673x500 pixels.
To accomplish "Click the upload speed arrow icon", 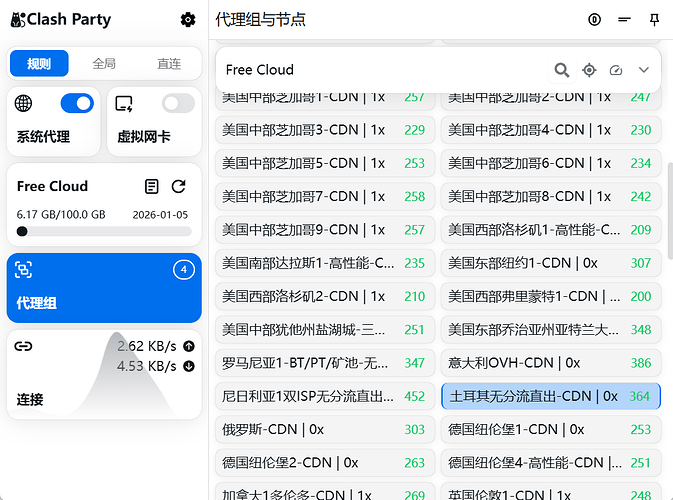I will pyautogui.click(x=189, y=346).
